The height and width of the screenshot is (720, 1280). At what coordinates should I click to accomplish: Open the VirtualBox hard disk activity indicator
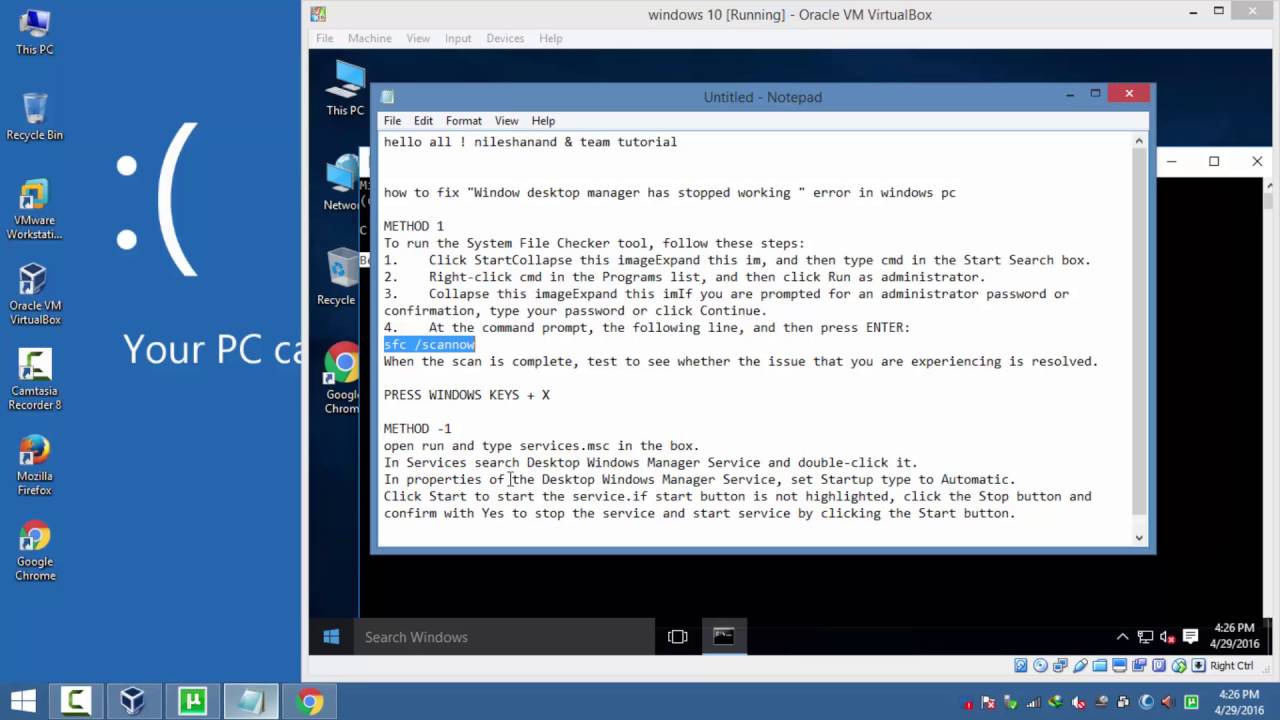[1021, 665]
